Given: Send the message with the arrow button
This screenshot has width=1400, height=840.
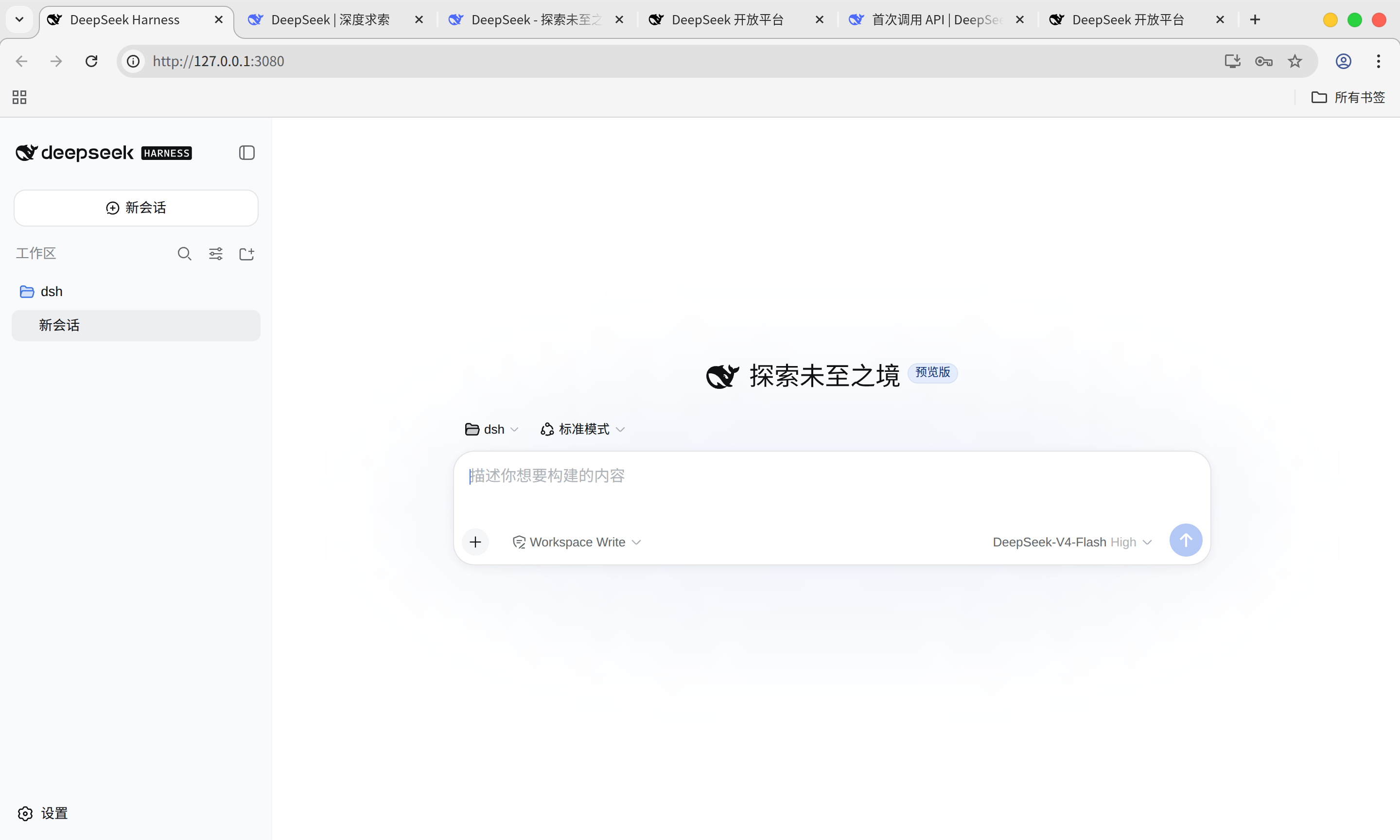Looking at the screenshot, I should (1186, 540).
